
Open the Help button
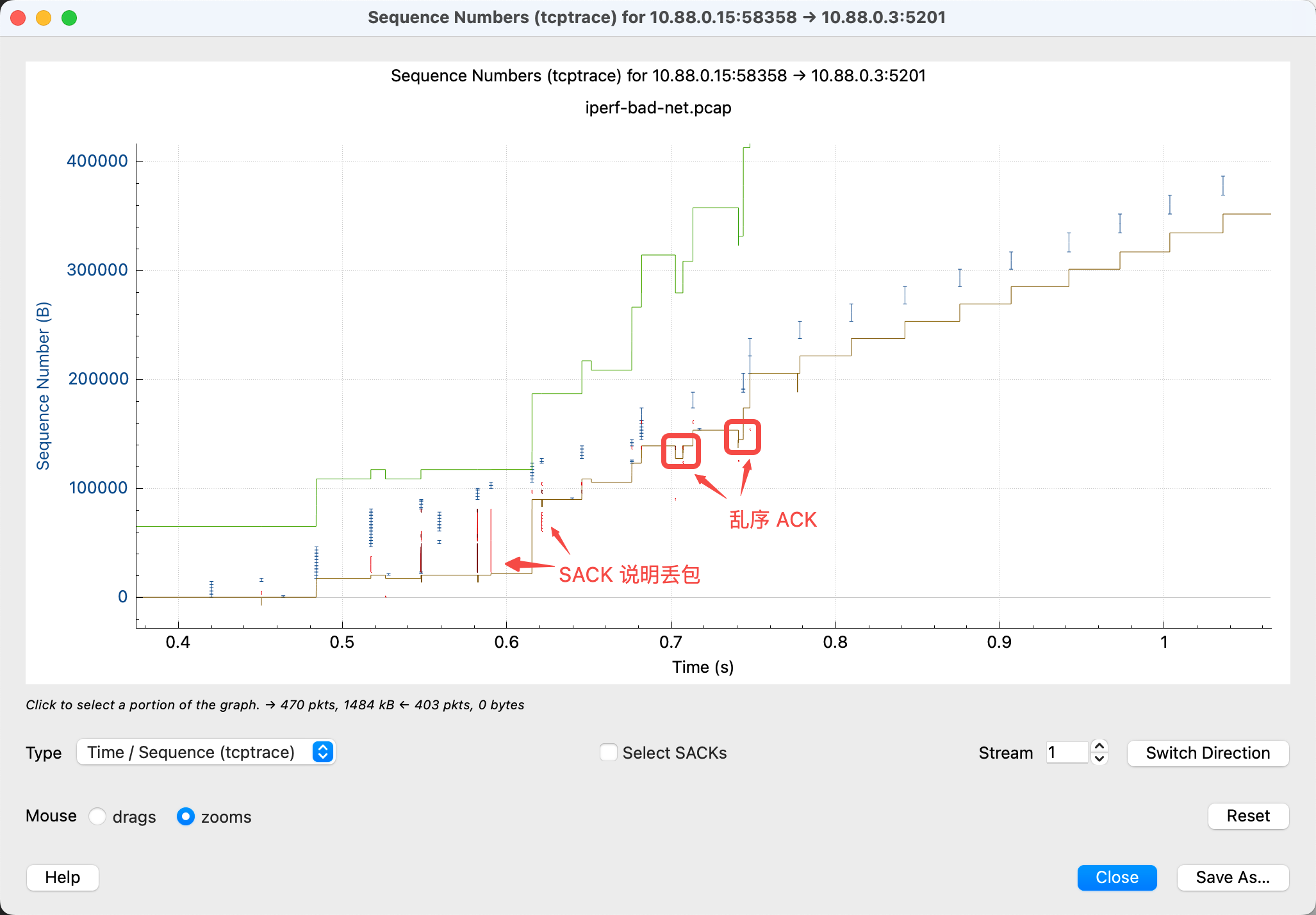[x=63, y=877]
